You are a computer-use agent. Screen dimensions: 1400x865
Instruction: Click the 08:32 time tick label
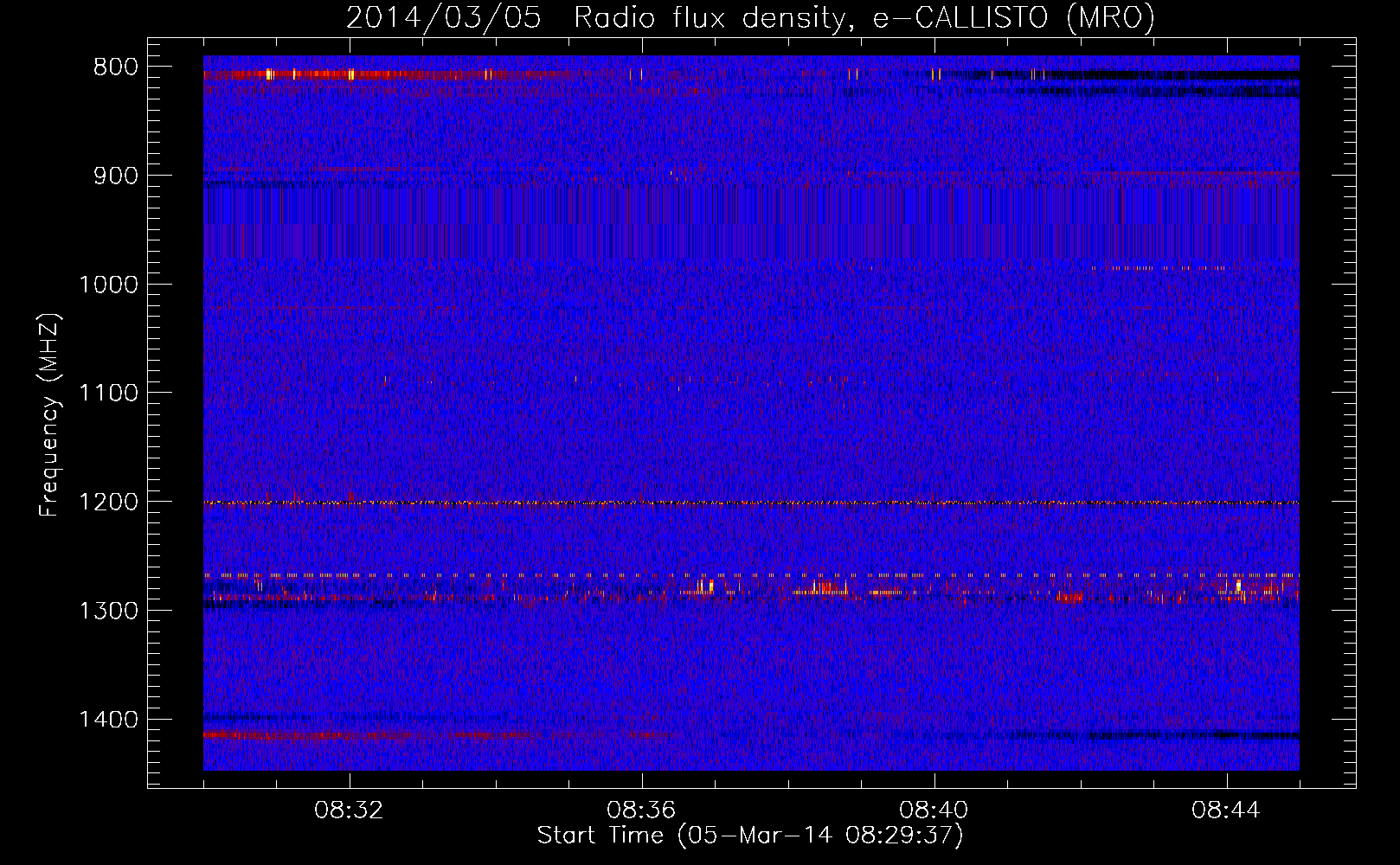[350, 811]
